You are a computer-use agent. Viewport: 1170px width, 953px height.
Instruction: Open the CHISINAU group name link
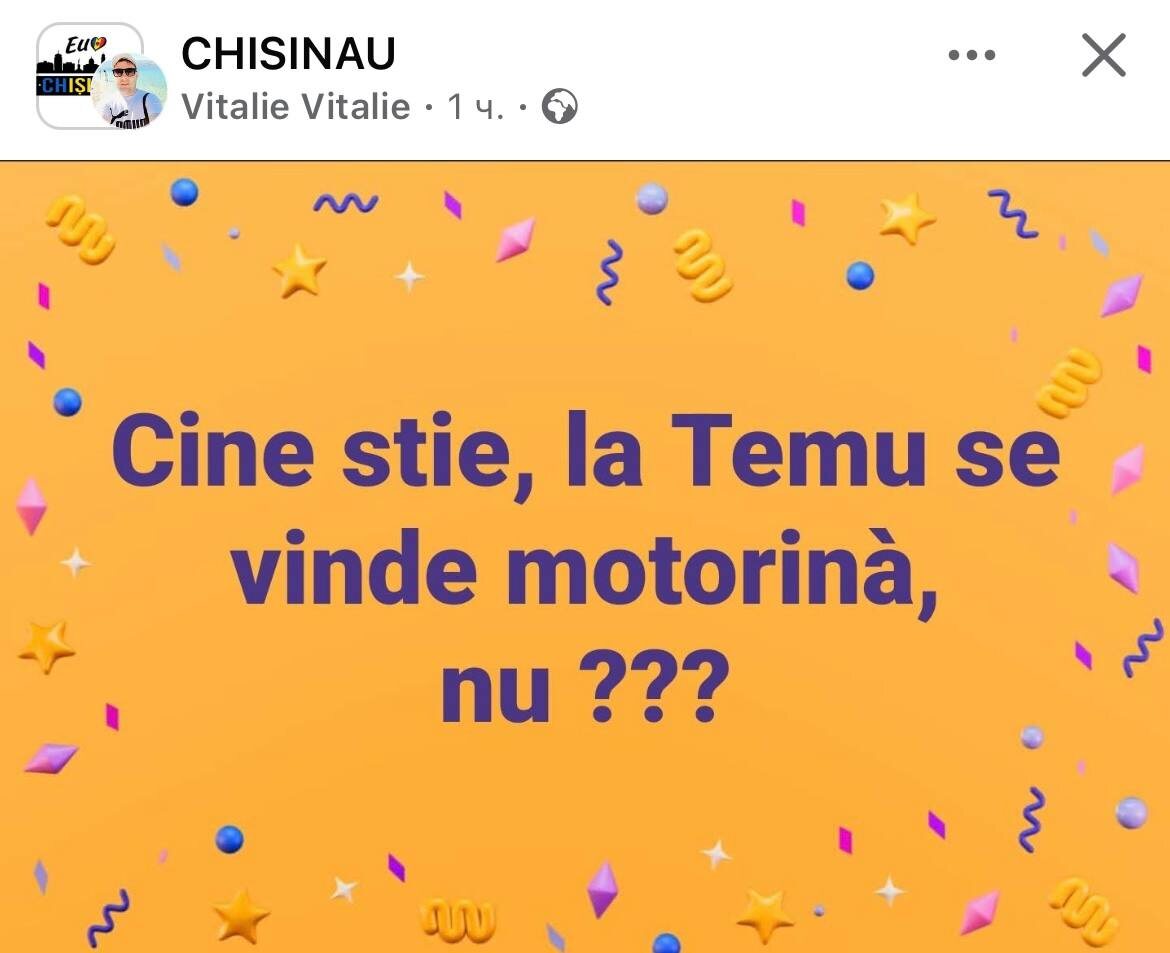pos(288,53)
